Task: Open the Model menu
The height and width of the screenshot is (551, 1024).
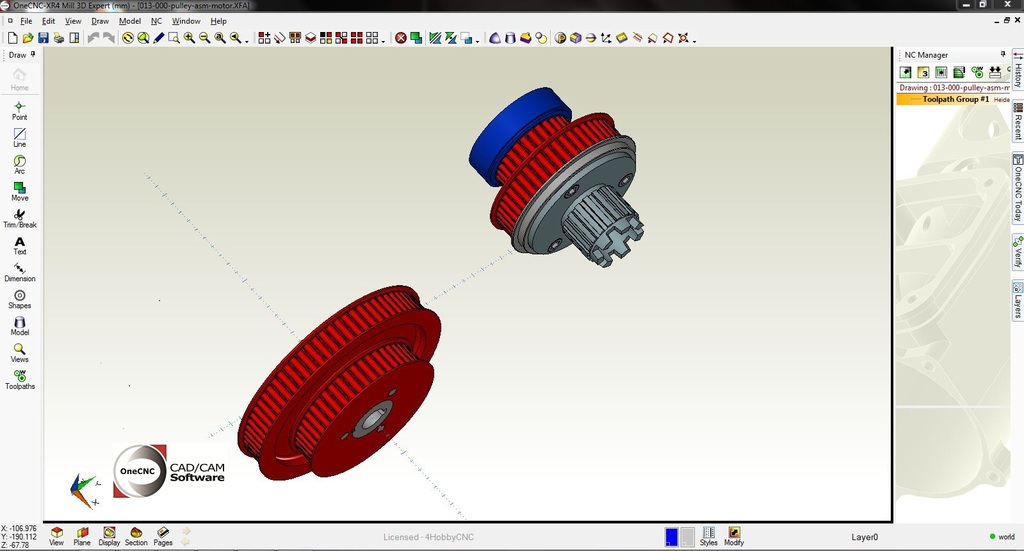Action: point(130,21)
